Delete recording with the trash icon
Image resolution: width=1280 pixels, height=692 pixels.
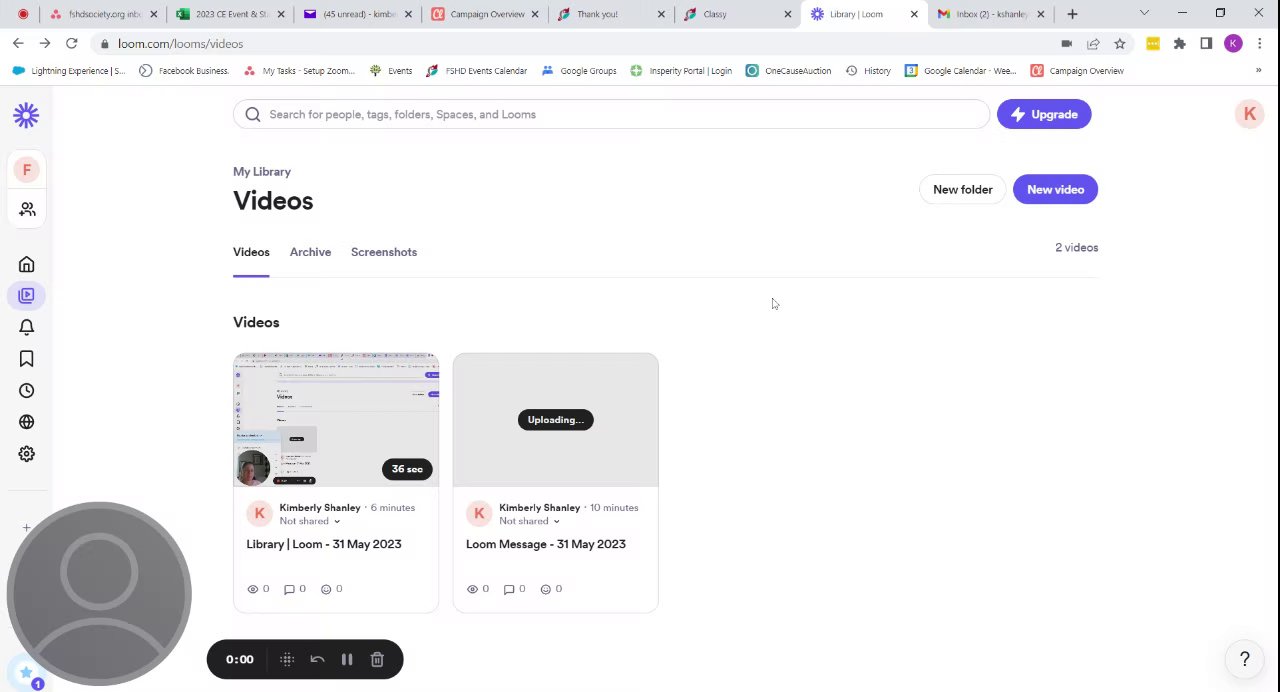point(377,659)
